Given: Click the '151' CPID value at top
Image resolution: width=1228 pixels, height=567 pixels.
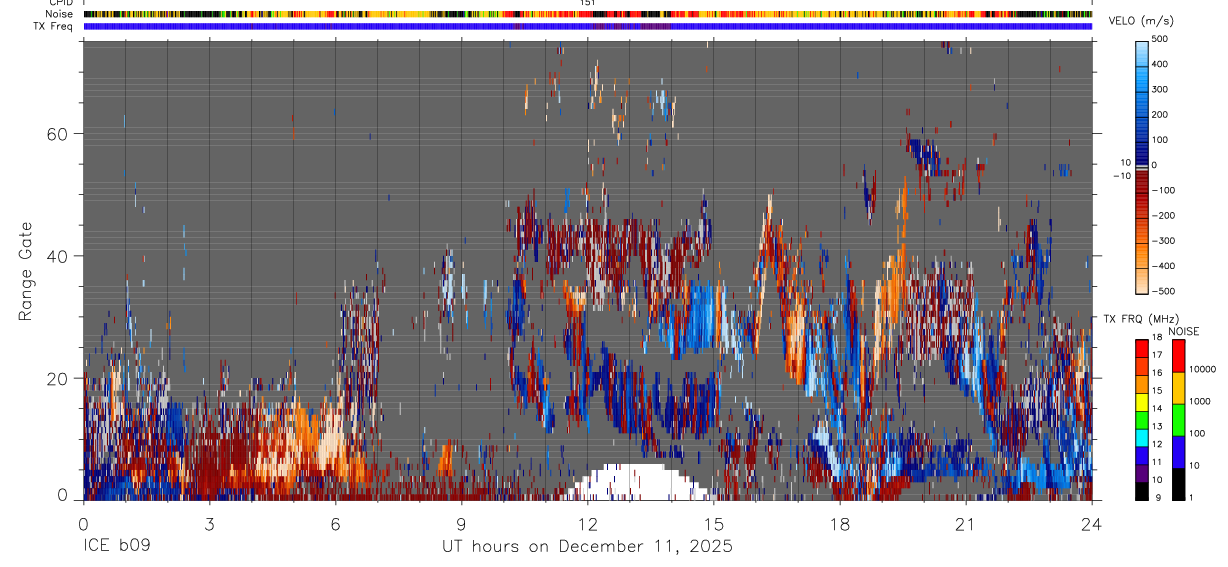Looking at the screenshot, I should point(588,3).
